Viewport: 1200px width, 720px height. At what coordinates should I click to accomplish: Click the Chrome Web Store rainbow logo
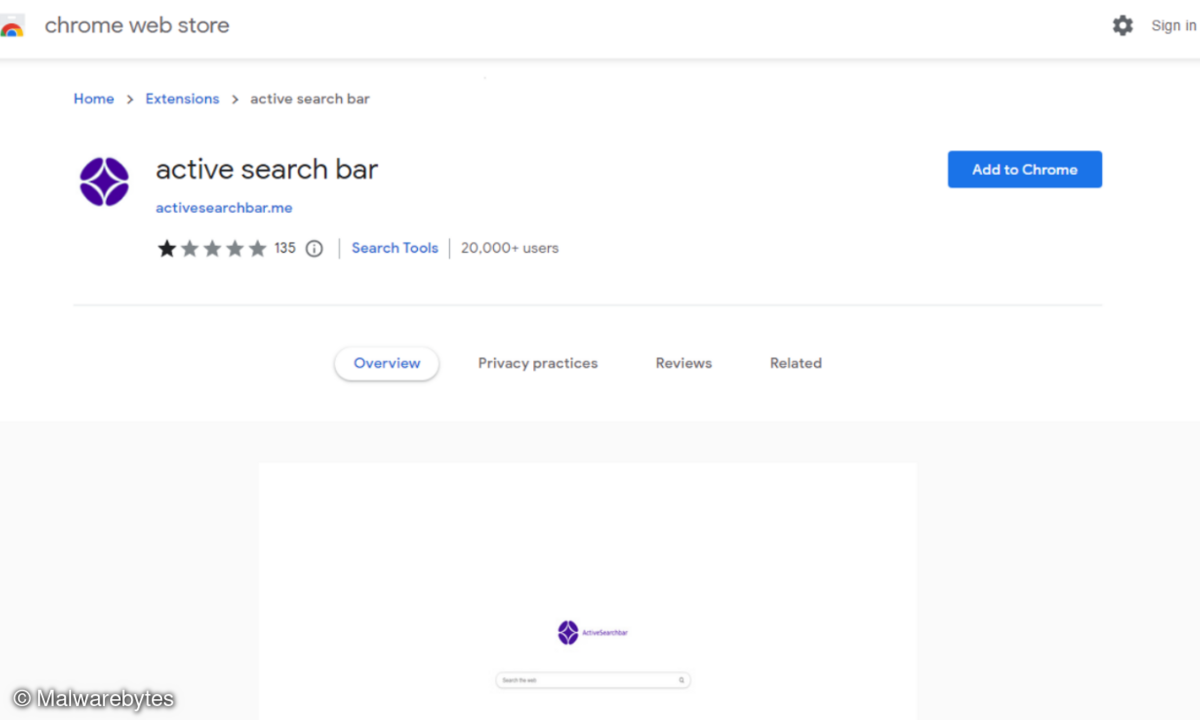[x=12, y=26]
